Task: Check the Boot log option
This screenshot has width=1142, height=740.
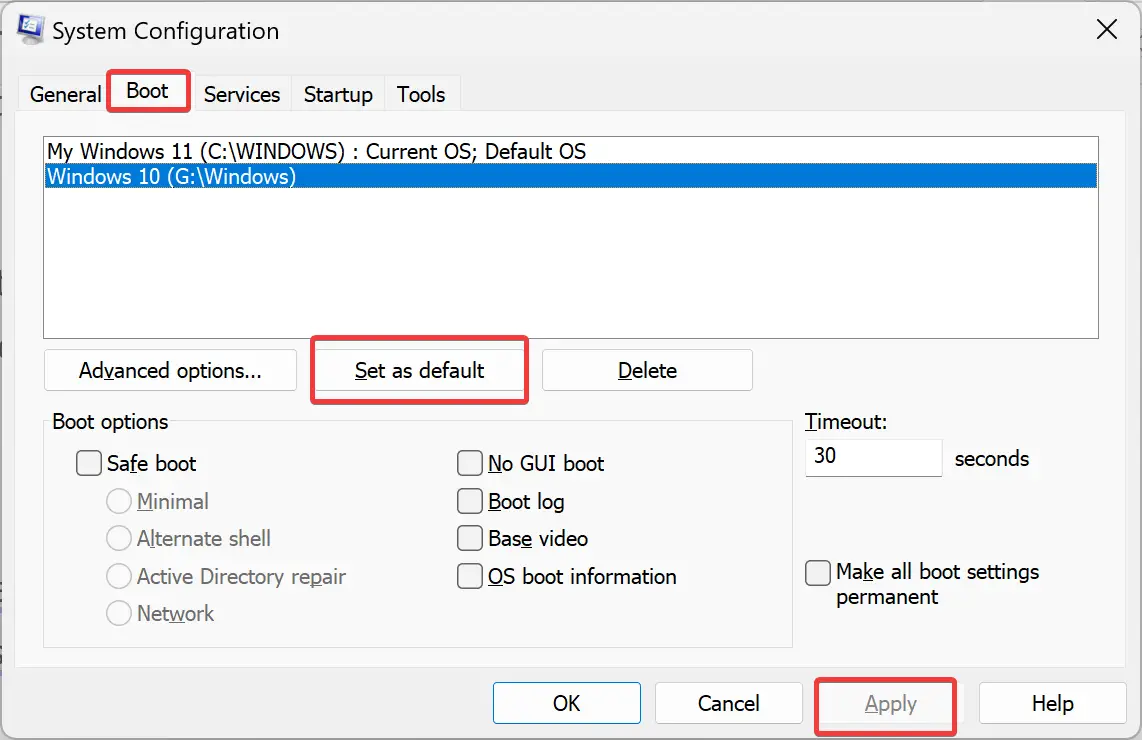Action: click(470, 501)
